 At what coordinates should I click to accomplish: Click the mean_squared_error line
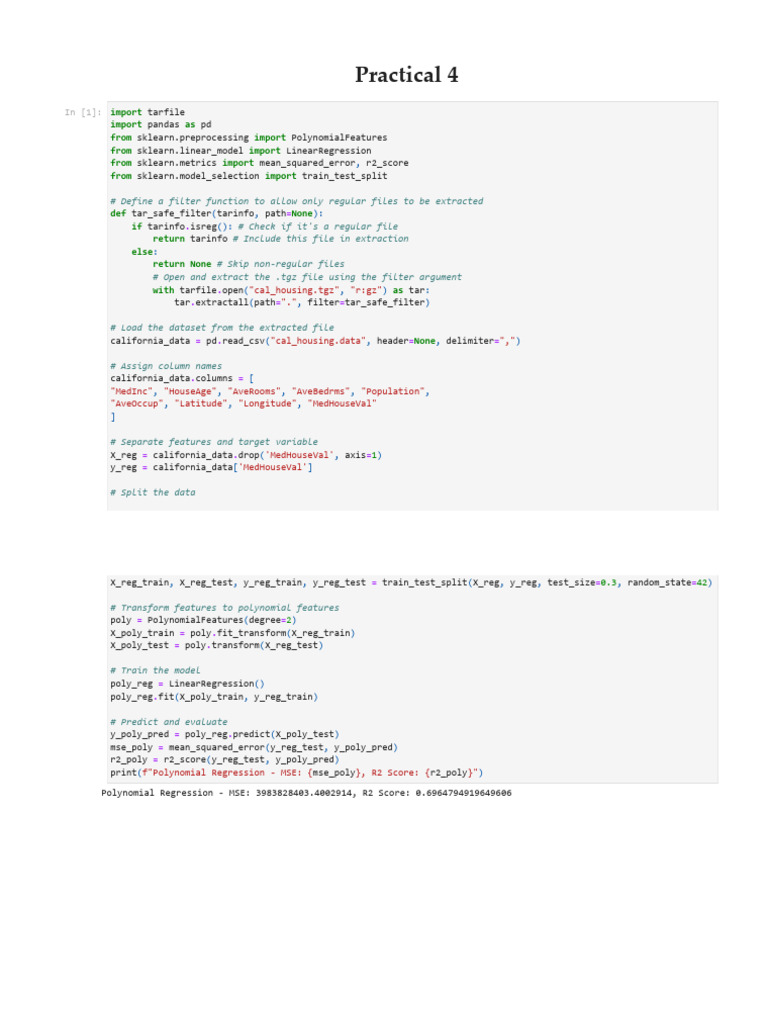(254, 747)
